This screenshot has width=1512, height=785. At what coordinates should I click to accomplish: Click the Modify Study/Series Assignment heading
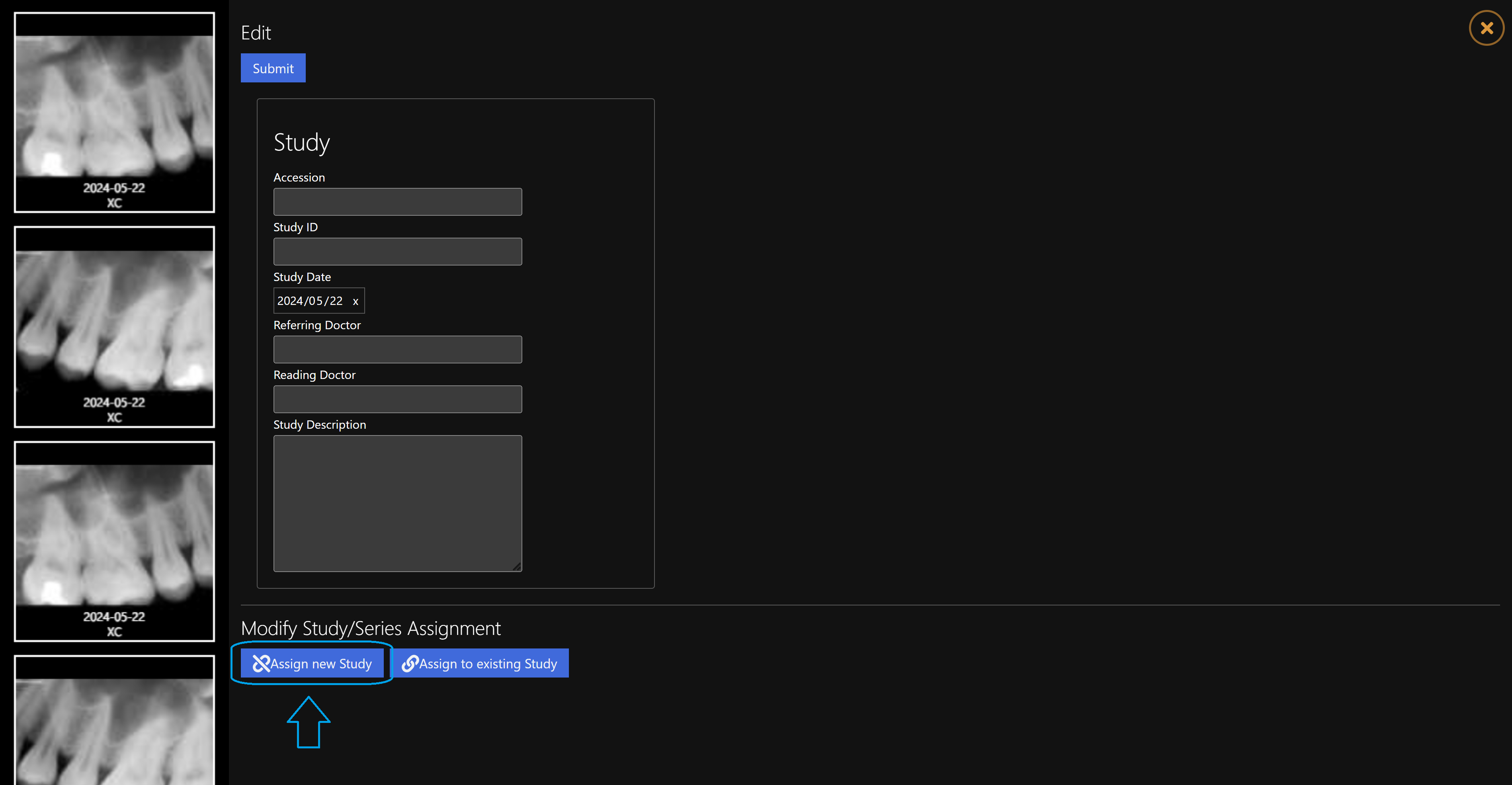click(x=371, y=628)
